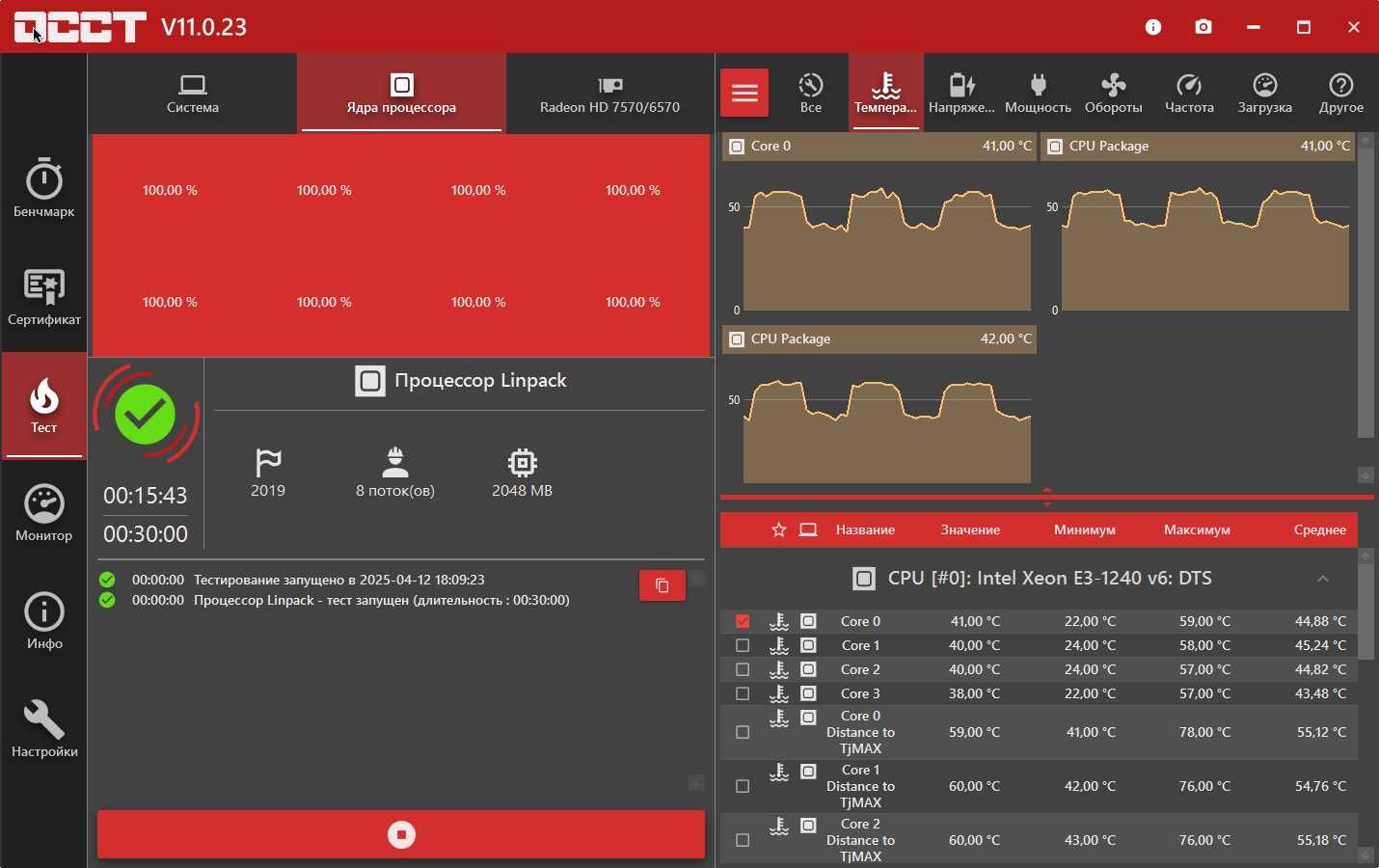This screenshot has height=868, width=1379.
Task: Click the 2019 version flag icon
Action: (268, 463)
